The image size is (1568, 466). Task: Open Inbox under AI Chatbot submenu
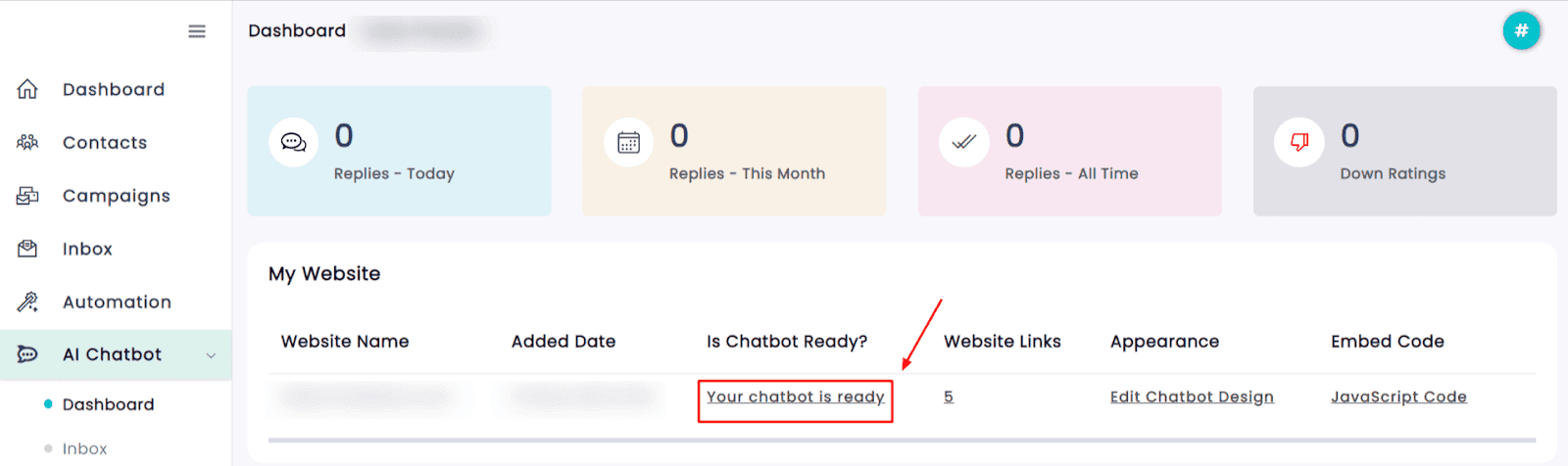(x=84, y=448)
